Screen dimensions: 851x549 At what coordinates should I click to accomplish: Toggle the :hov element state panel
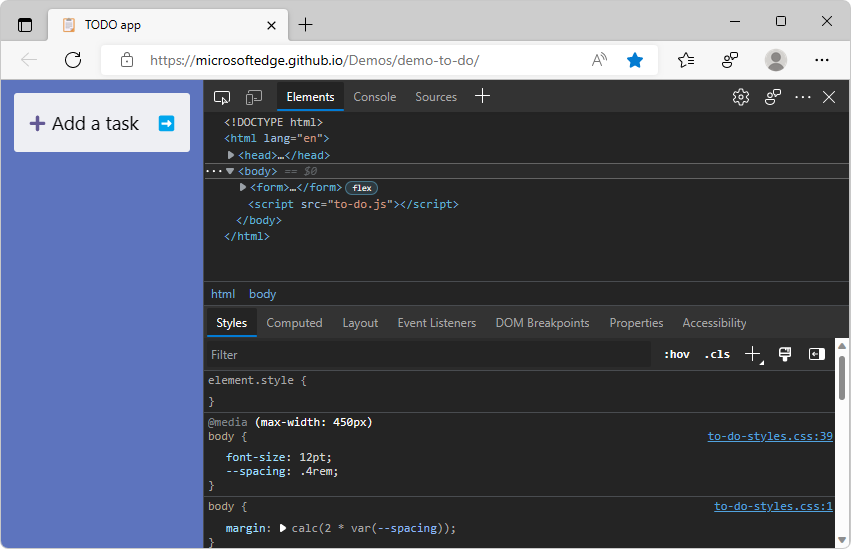tap(677, 354)
